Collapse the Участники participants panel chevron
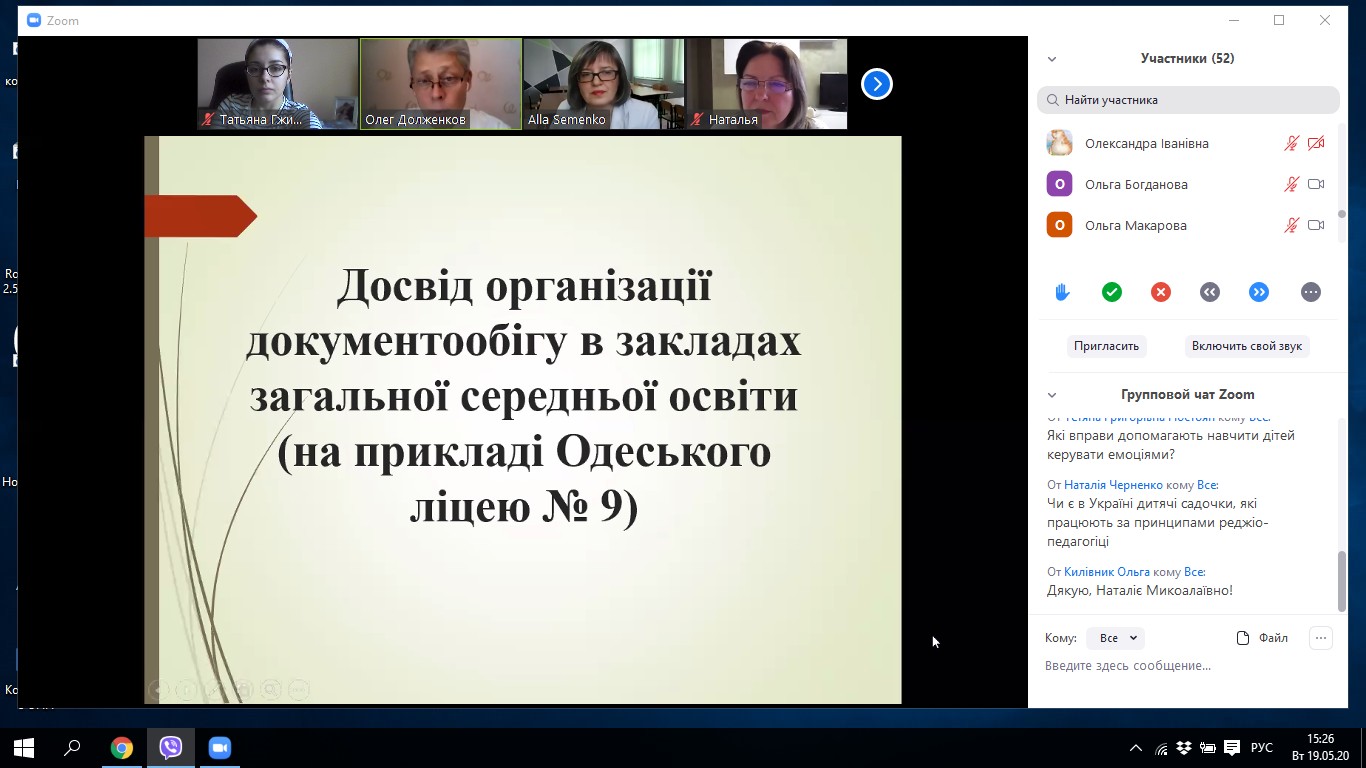This screenshot has height=768, width=1366. [1051, 59]
